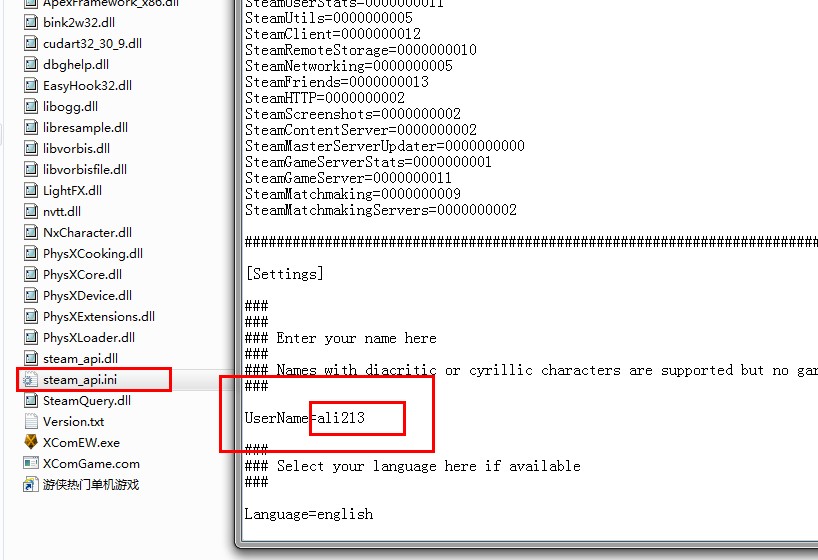Click the libogg.dll file icon
Image resolution: width=818 pixels, height=560 pixels.
point(31,106)
